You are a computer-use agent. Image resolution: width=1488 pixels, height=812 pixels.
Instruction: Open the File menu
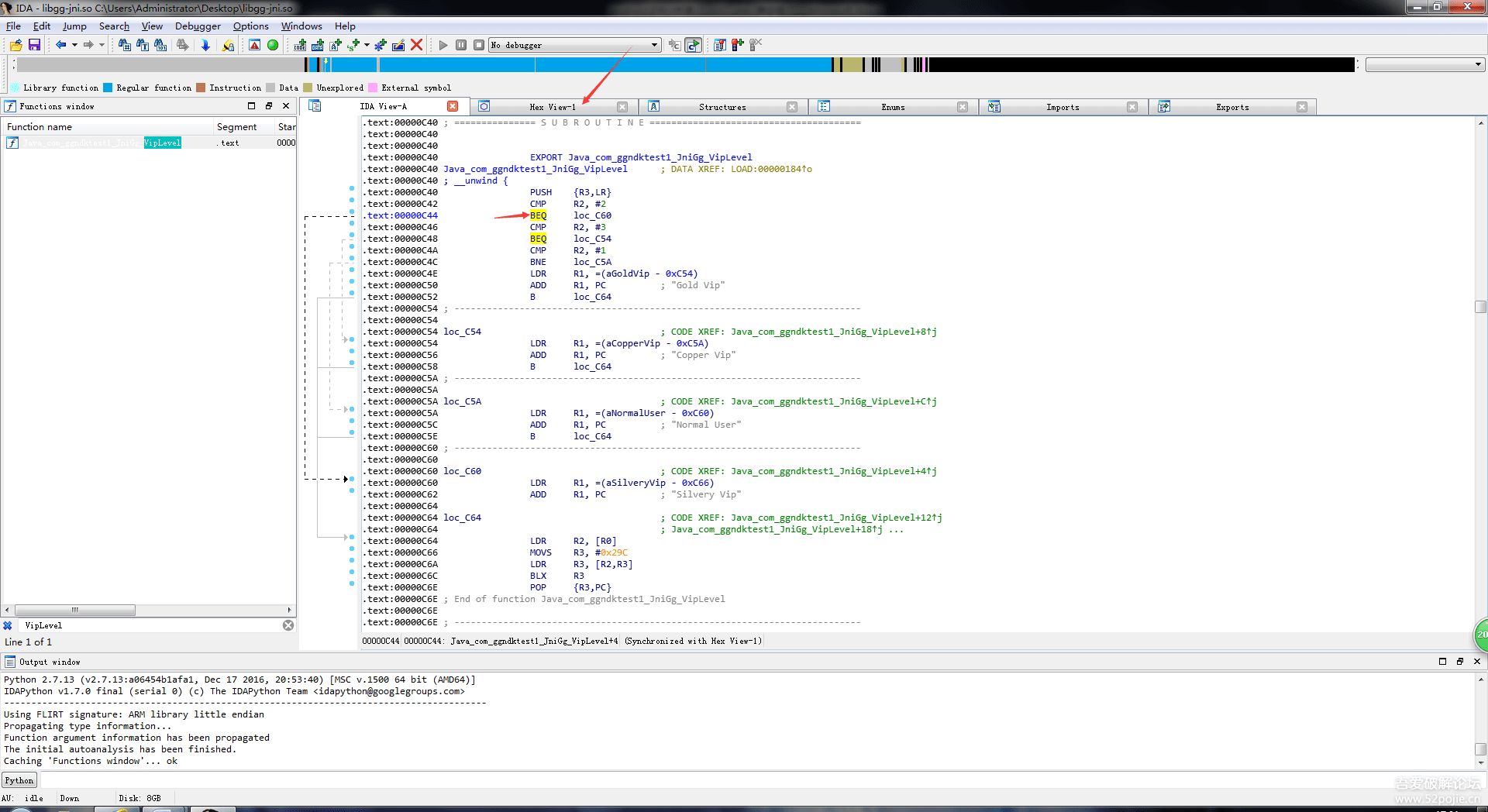[x=13, y=26]
